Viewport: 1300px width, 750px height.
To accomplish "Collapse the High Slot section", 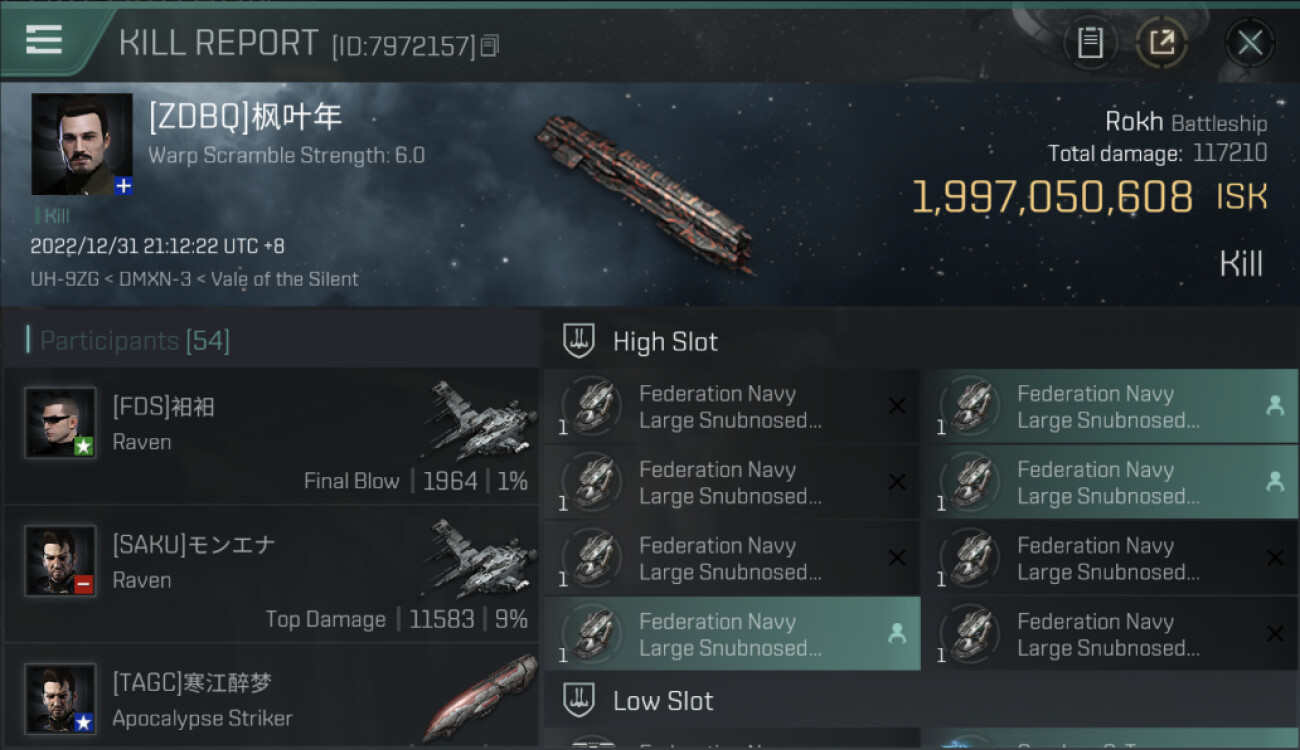I will [x=665, y=341].
